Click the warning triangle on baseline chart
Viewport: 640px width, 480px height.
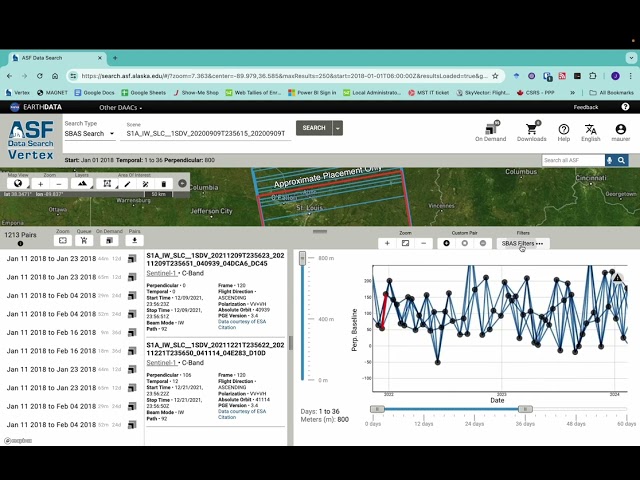[618, 278]
